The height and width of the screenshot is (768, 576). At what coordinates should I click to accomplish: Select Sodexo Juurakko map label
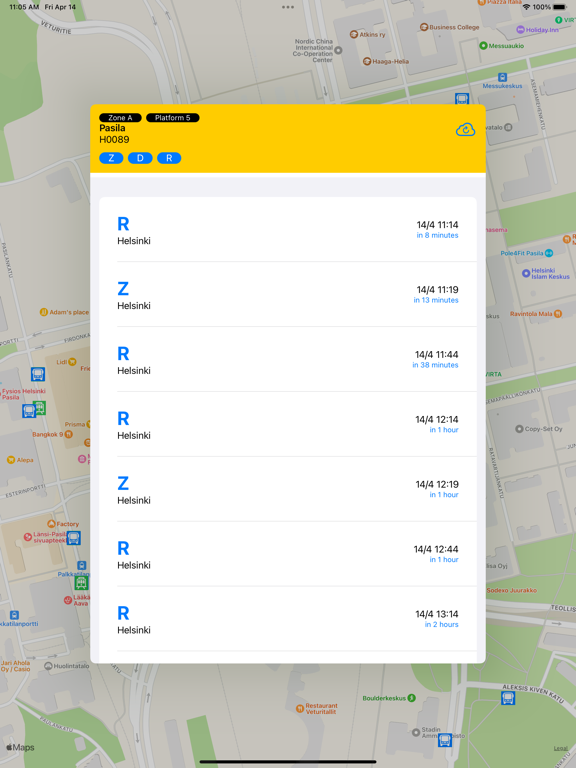tap(512, 590)
